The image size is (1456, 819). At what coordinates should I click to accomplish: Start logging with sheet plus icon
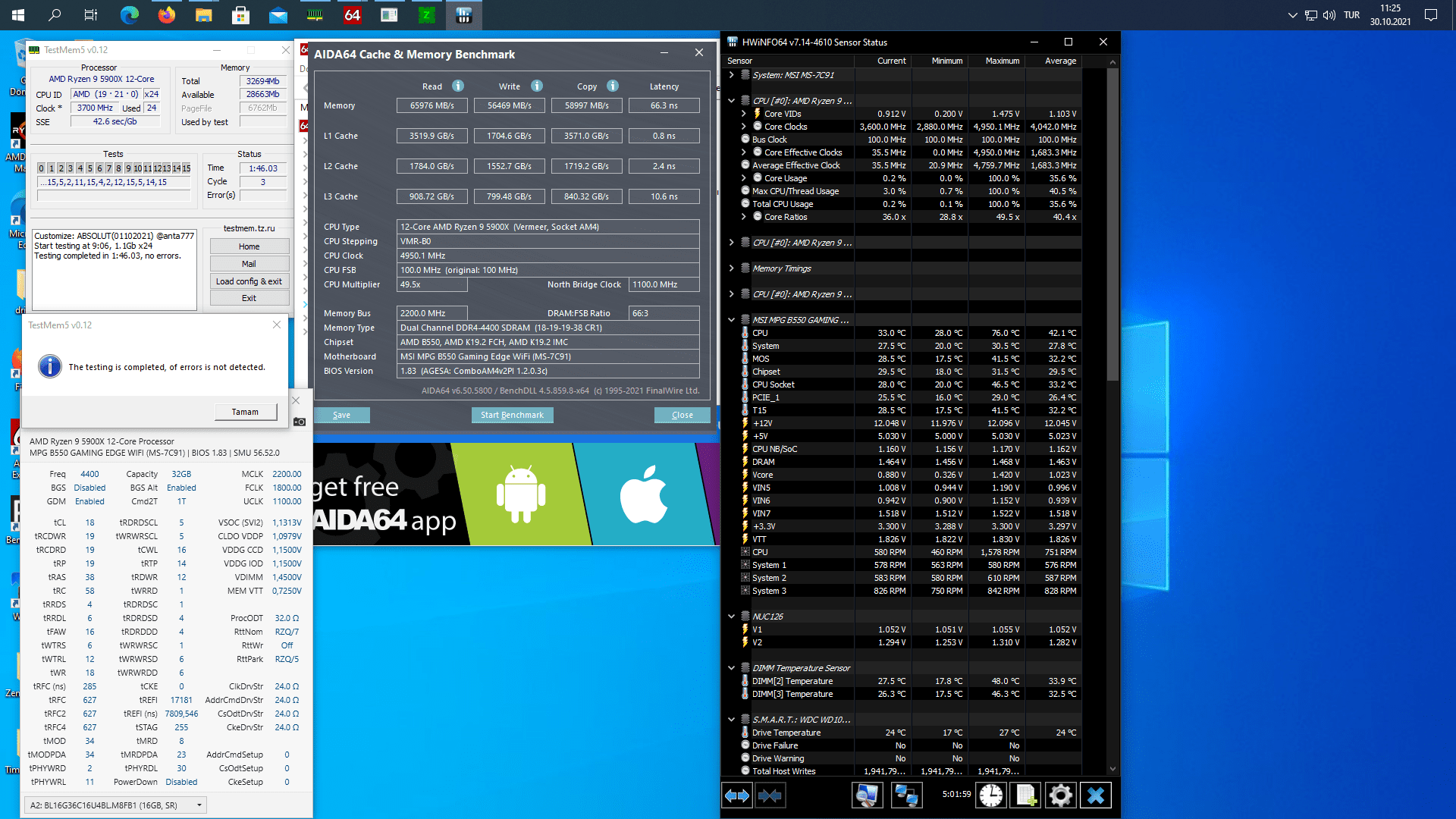[x=1026, y=795]
